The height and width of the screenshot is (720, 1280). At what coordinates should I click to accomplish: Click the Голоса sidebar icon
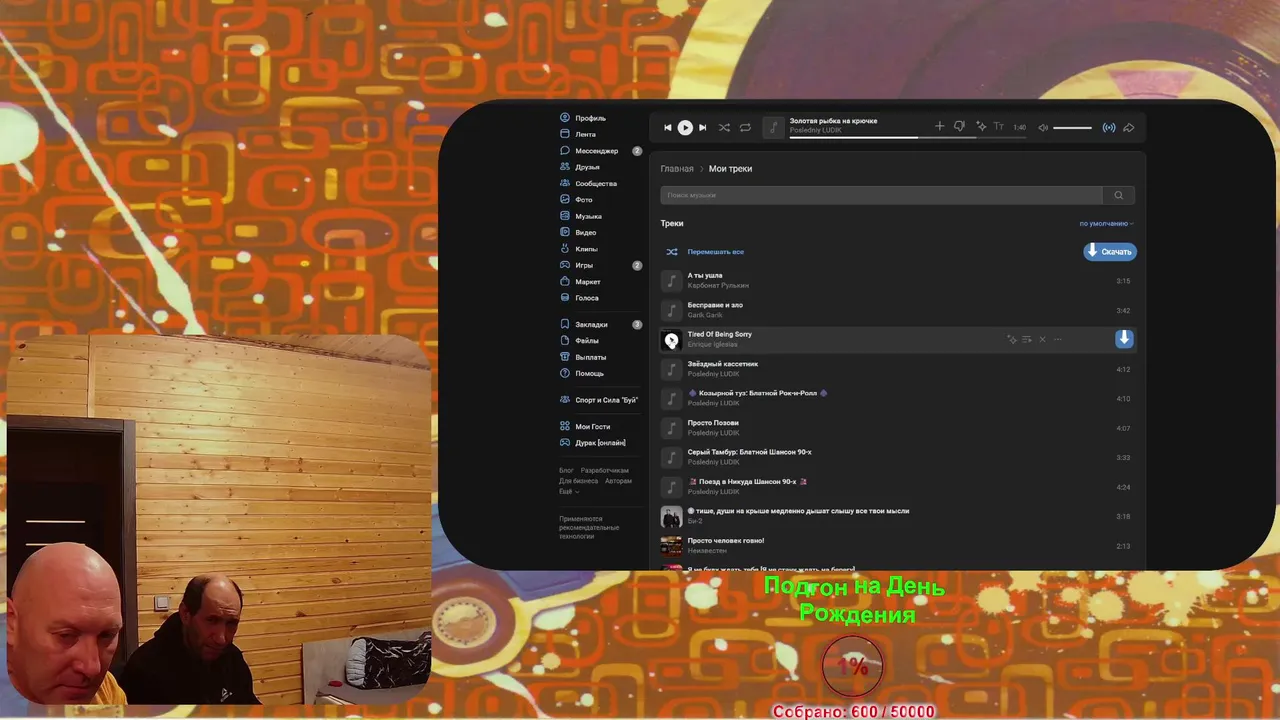565,298
